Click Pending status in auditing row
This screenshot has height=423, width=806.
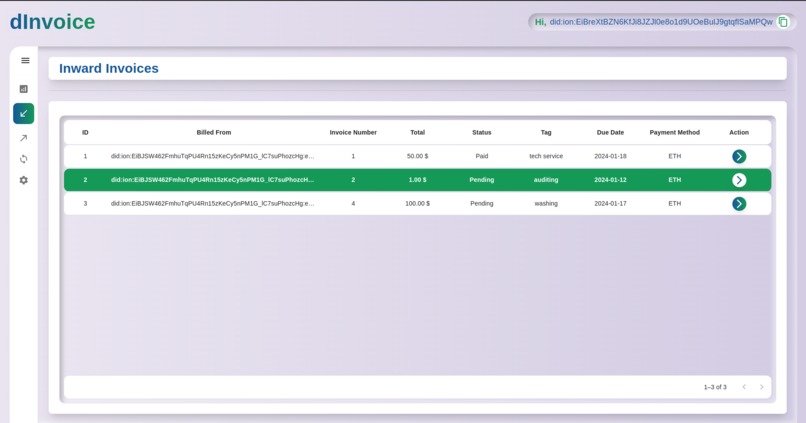pyautogui.click(x=482, y=180)
